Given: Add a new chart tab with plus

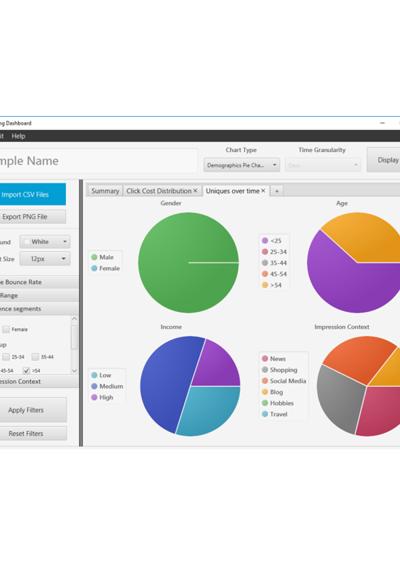Looking at the screenshot, I should coord(277,191).
